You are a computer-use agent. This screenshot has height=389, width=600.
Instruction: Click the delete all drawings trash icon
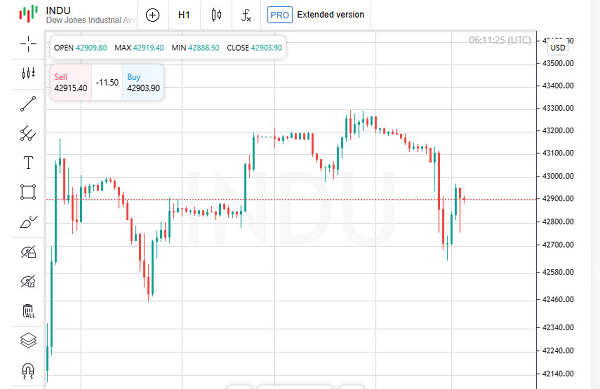click(28, 311)
